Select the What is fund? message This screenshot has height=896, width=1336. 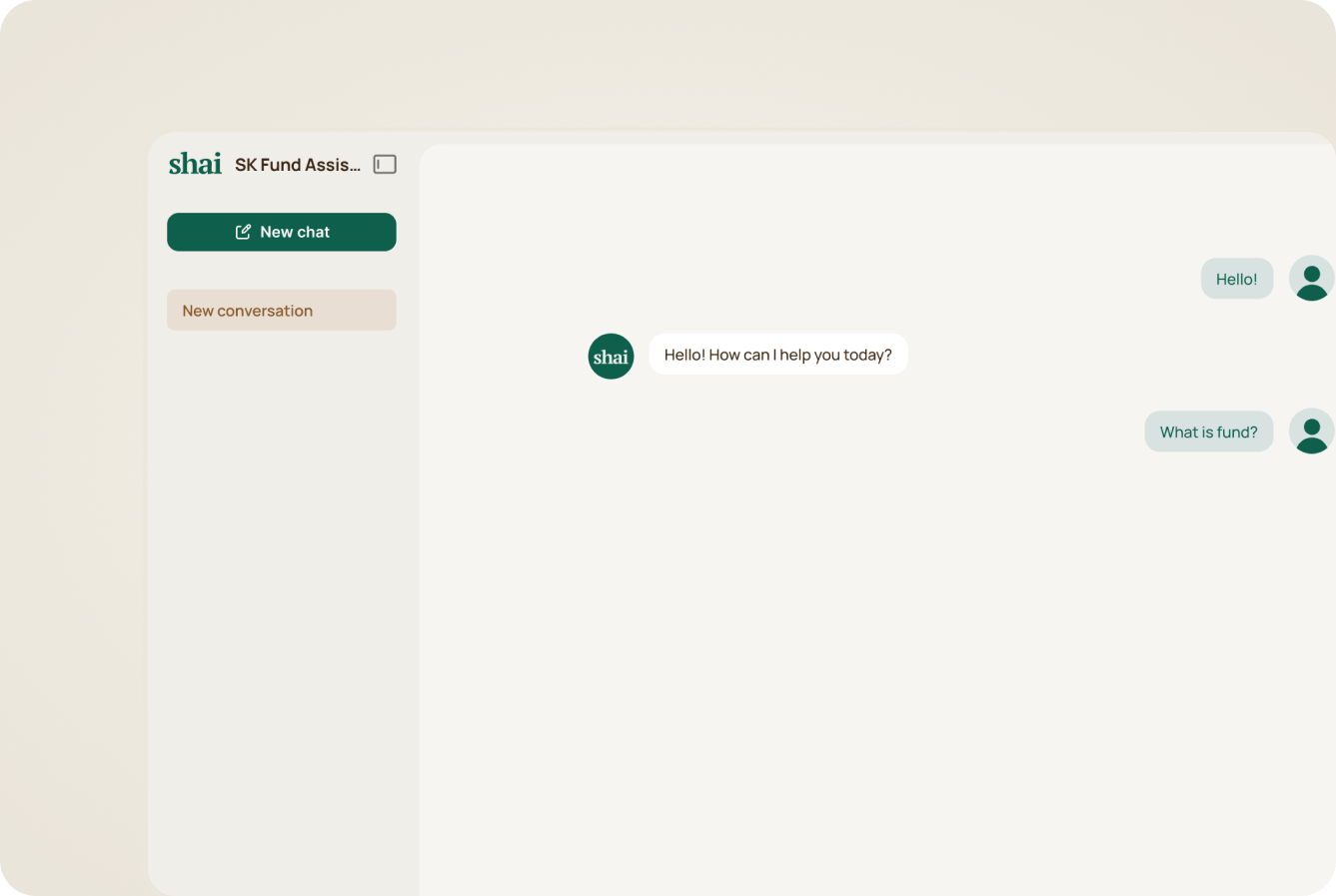point(1209,432)
